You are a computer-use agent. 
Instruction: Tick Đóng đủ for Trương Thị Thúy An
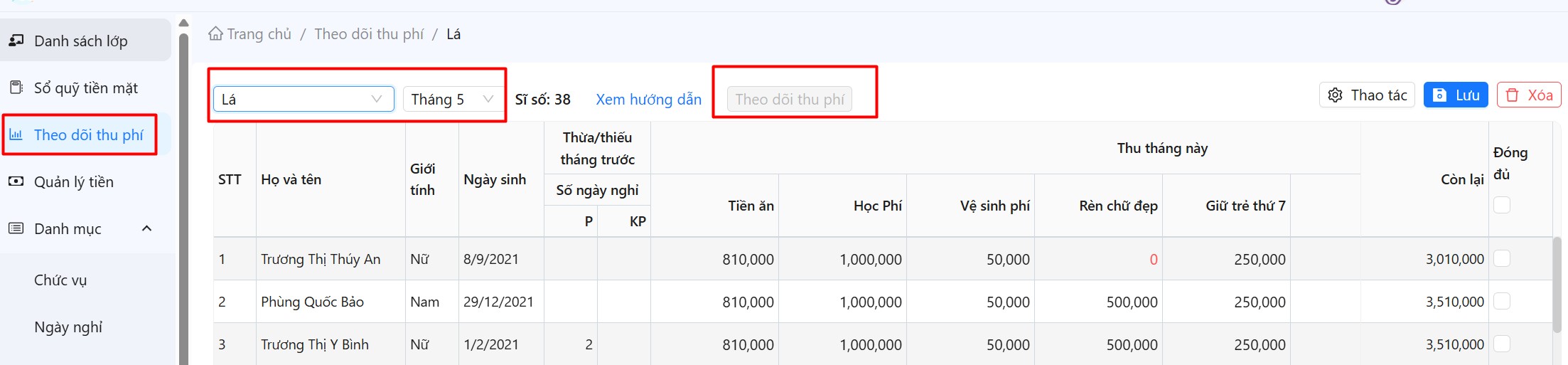tap(1501, 259)
